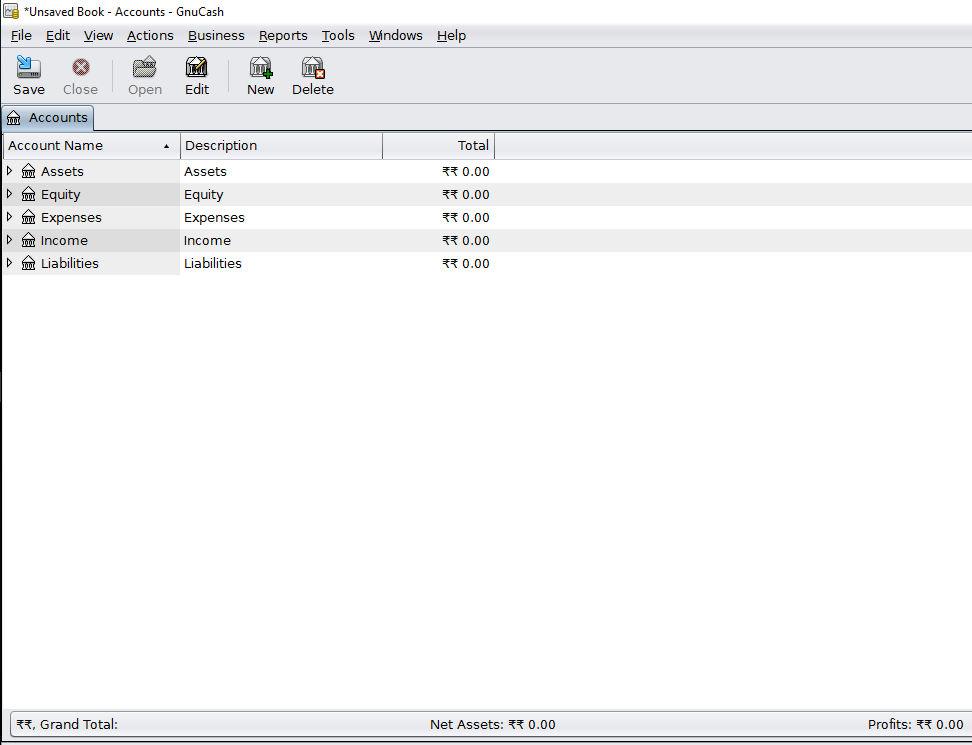Open the Actions menu
This screenshot has width=972, height=745.
coord(150,35)
